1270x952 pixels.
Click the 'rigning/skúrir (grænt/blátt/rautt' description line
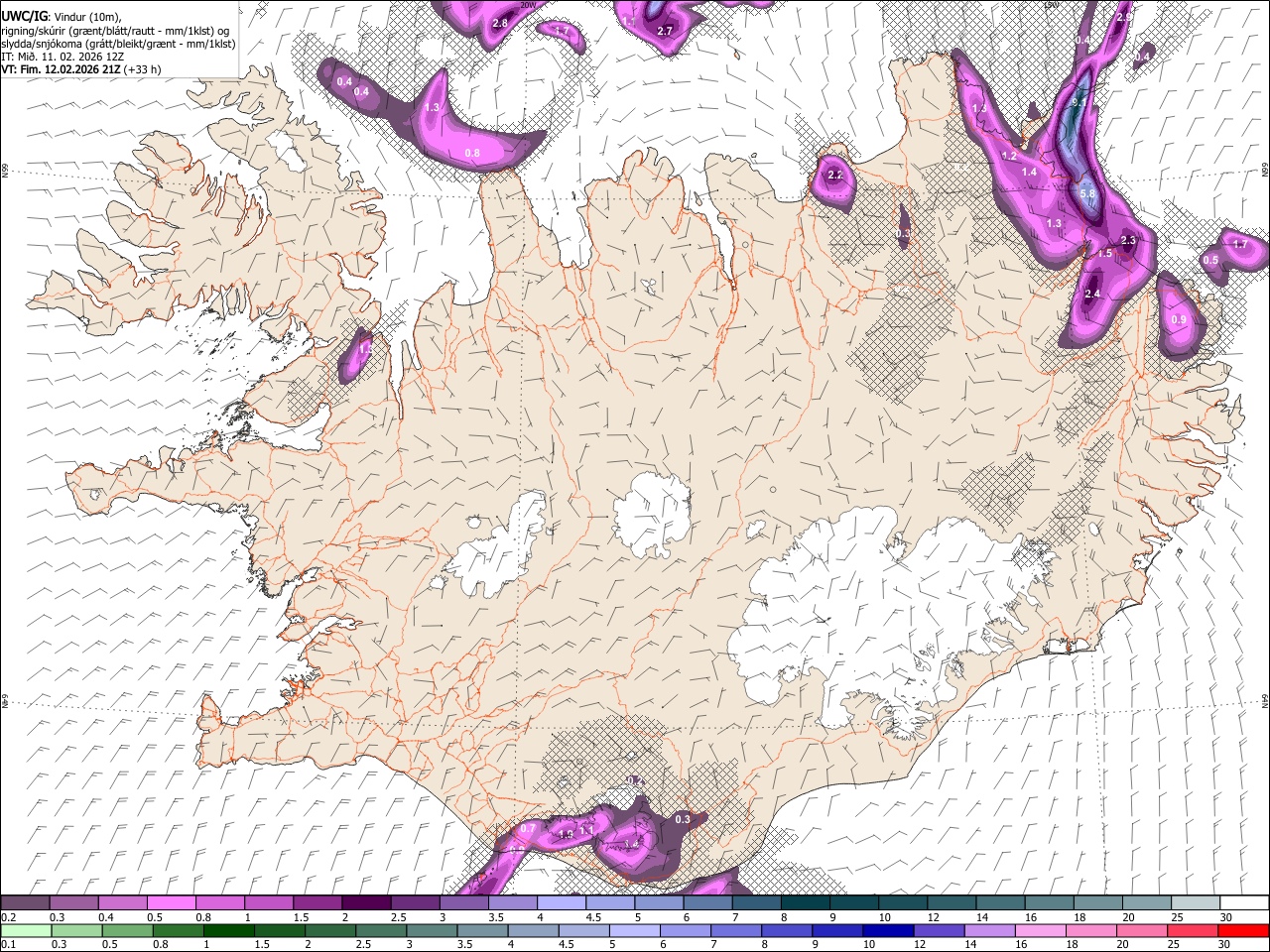click(115, 30)
